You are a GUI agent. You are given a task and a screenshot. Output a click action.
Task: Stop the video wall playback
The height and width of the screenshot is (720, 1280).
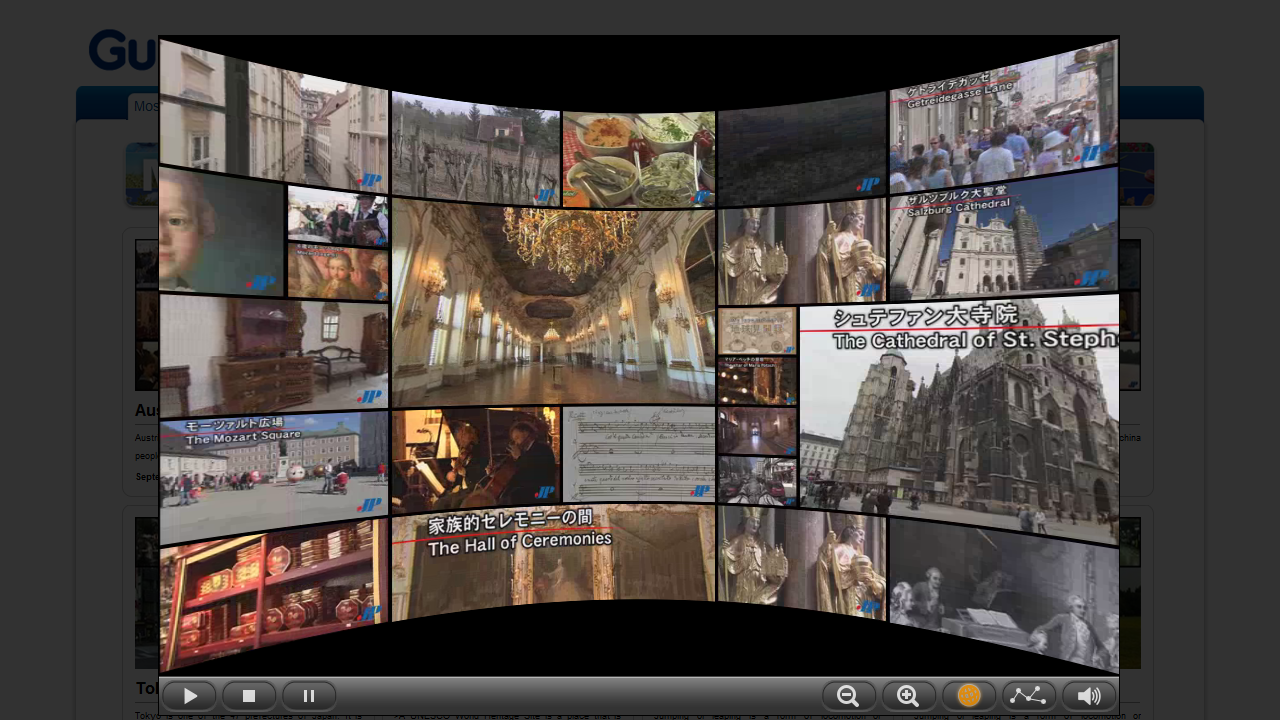pyautogui.click(x=249, y=696)
